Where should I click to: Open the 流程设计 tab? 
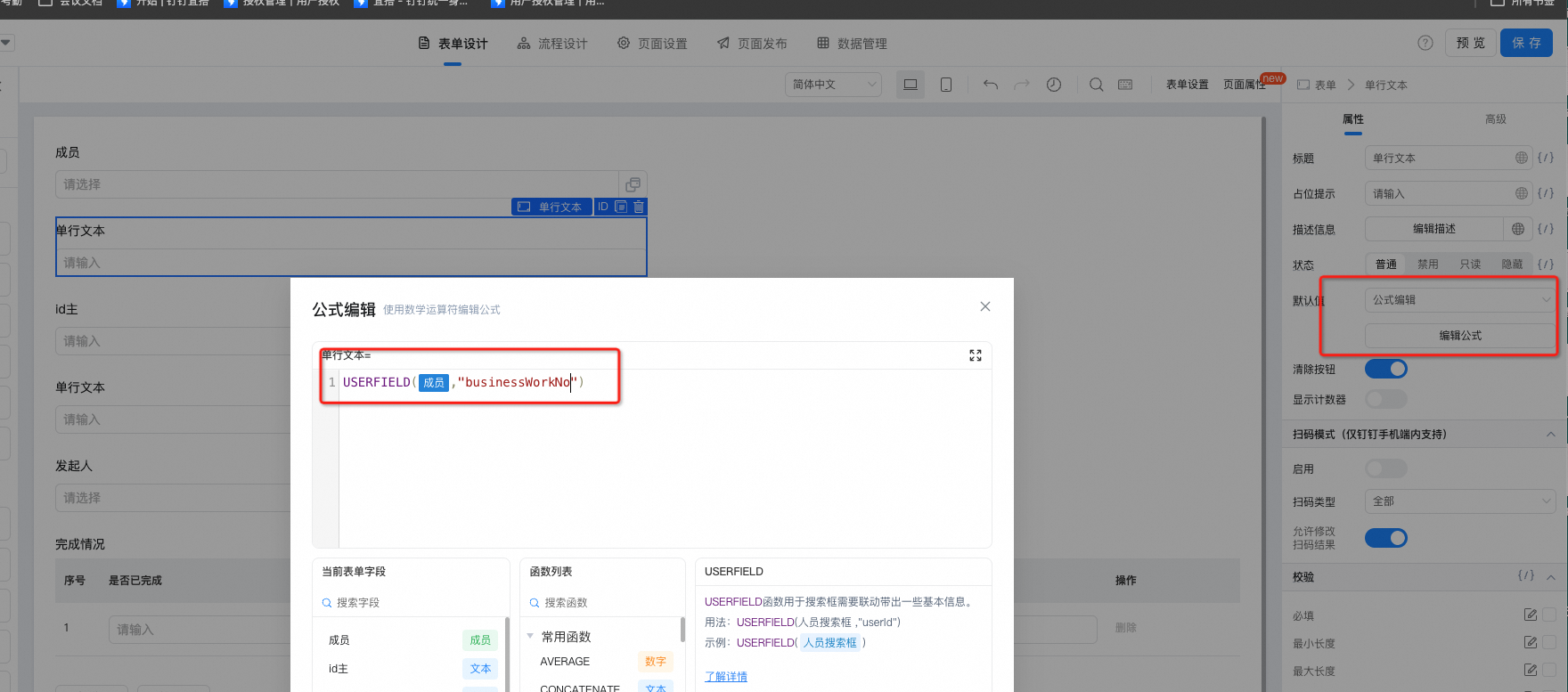pyautogui.click(x=552, y=43)
